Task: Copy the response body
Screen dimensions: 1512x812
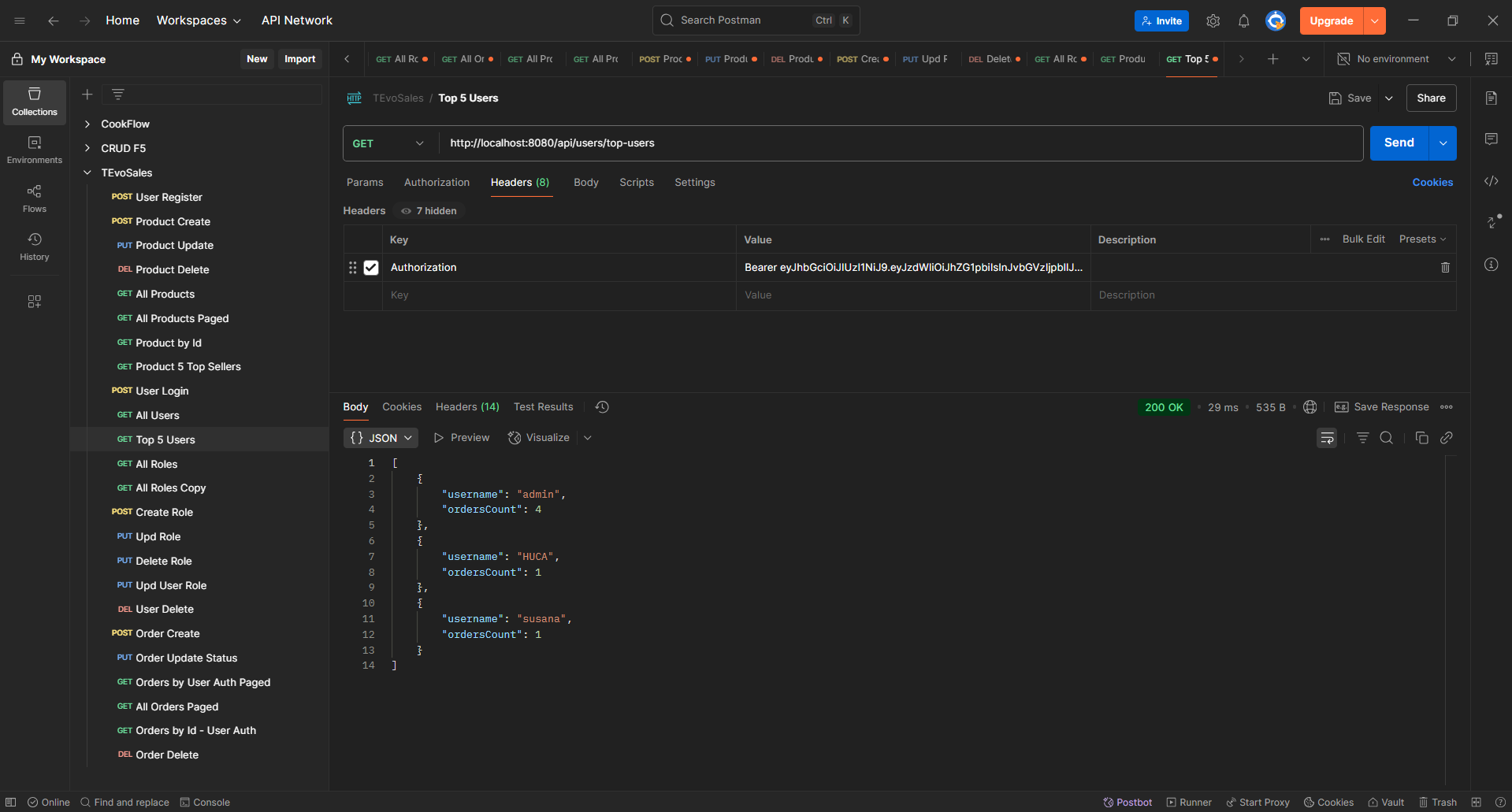Action: pyautogui.click(x=1422, y=438)
